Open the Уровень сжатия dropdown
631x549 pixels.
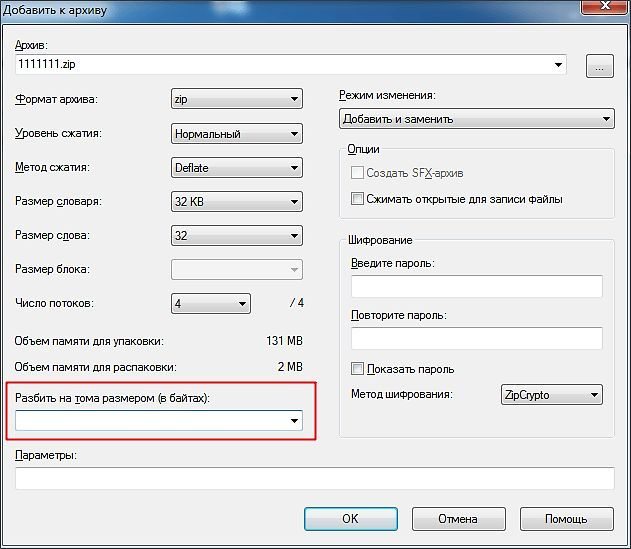237,134
